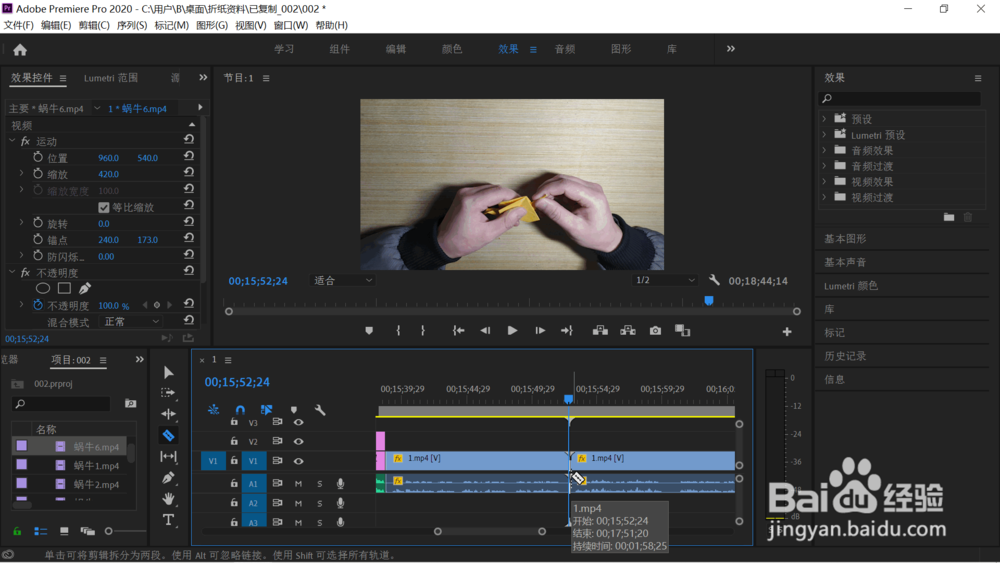Mute track A1
The height and width of the screenshot is (563, 1000).
[x=298, y=484]
